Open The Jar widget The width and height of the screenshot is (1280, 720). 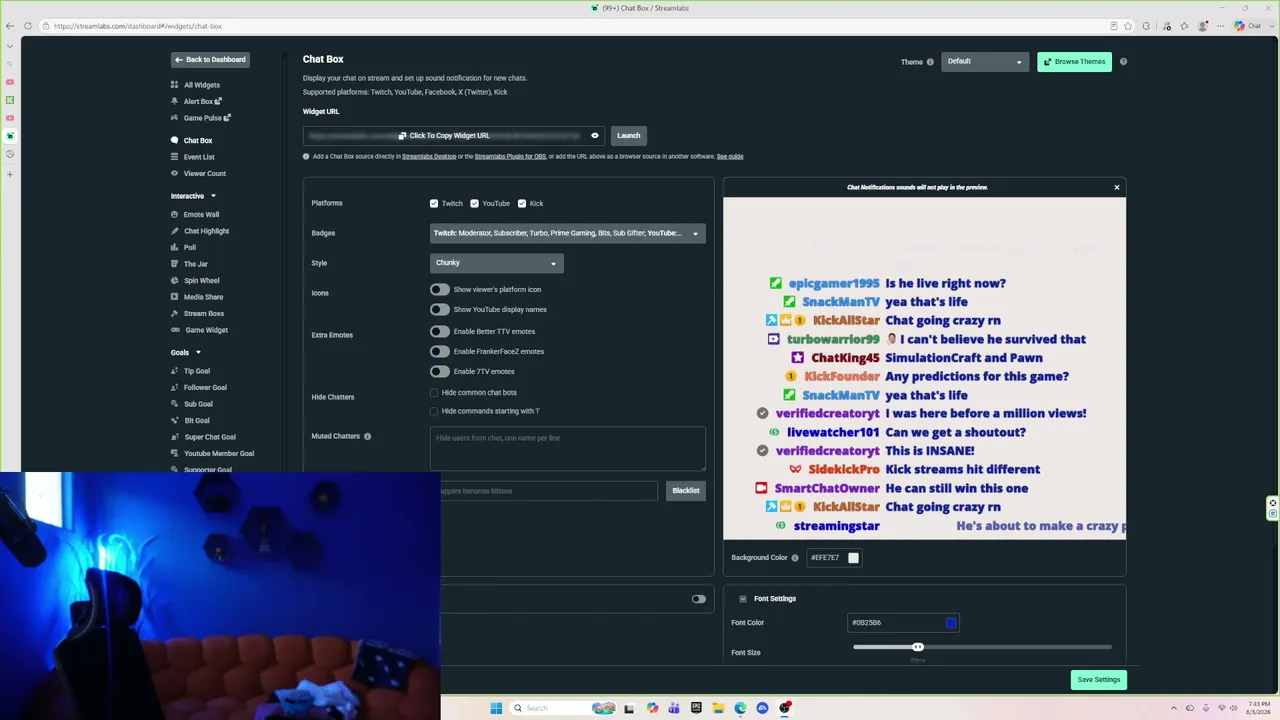[x=196, y=264]
